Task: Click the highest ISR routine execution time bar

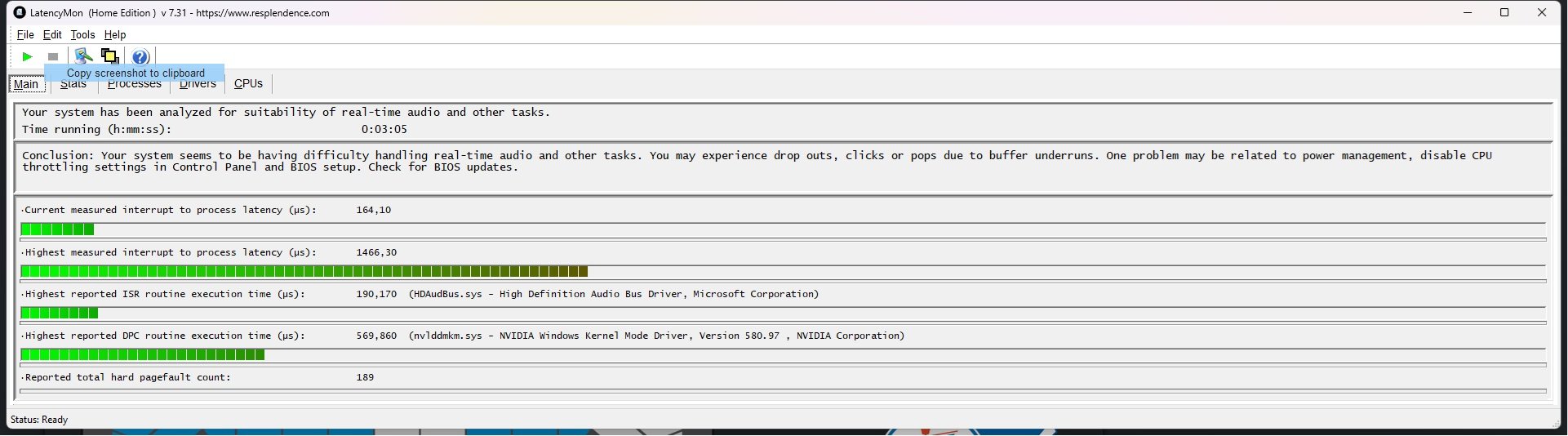Action: (783, 313)
